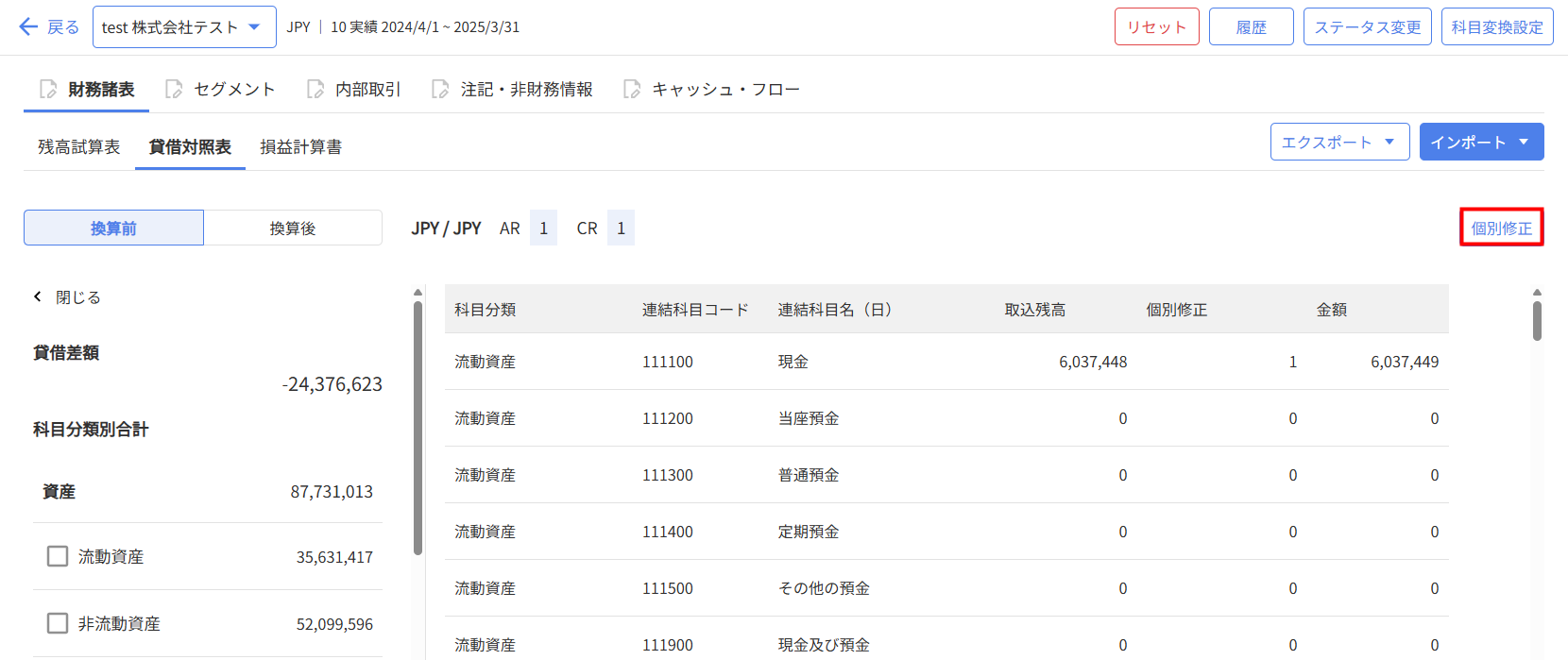The image size is (1568, 660).
Task: Click the document icon beside 財務諸表
Action: coord(48,90)
